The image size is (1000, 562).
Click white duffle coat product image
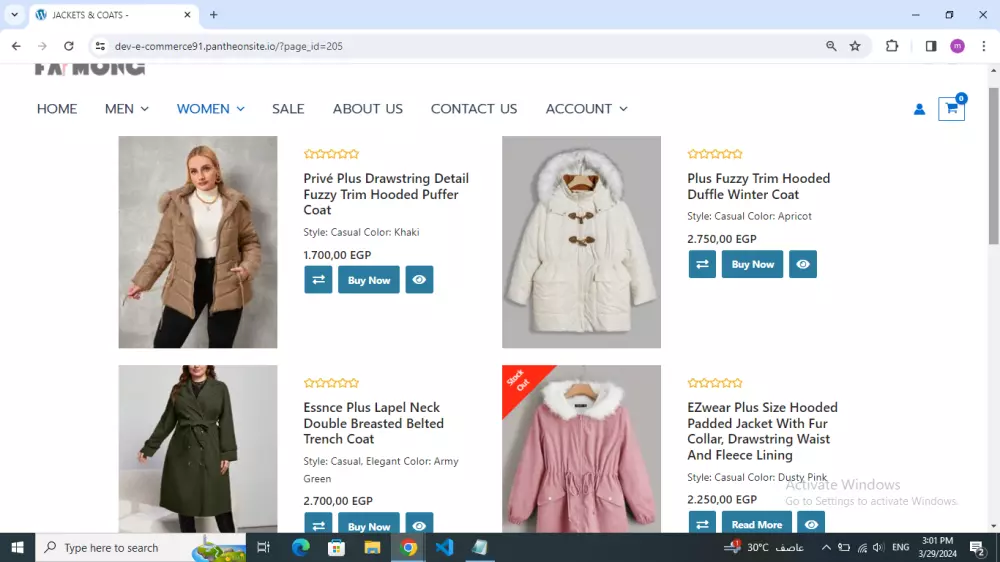click(x=581, y=242)
